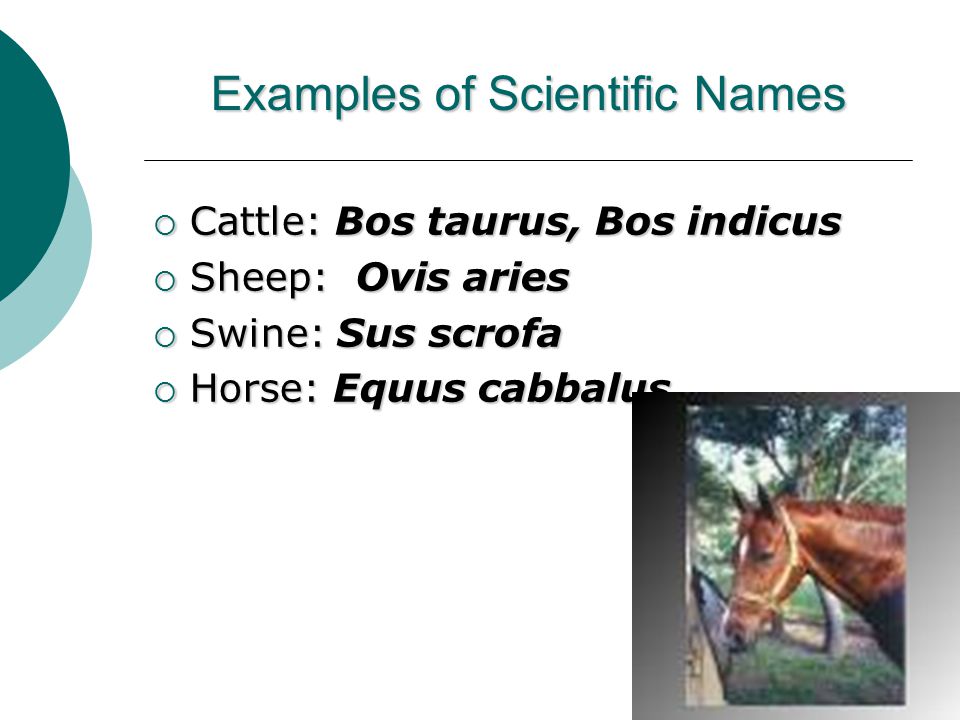Click the bullet circle beside Cattle

[x=165, y=225]
